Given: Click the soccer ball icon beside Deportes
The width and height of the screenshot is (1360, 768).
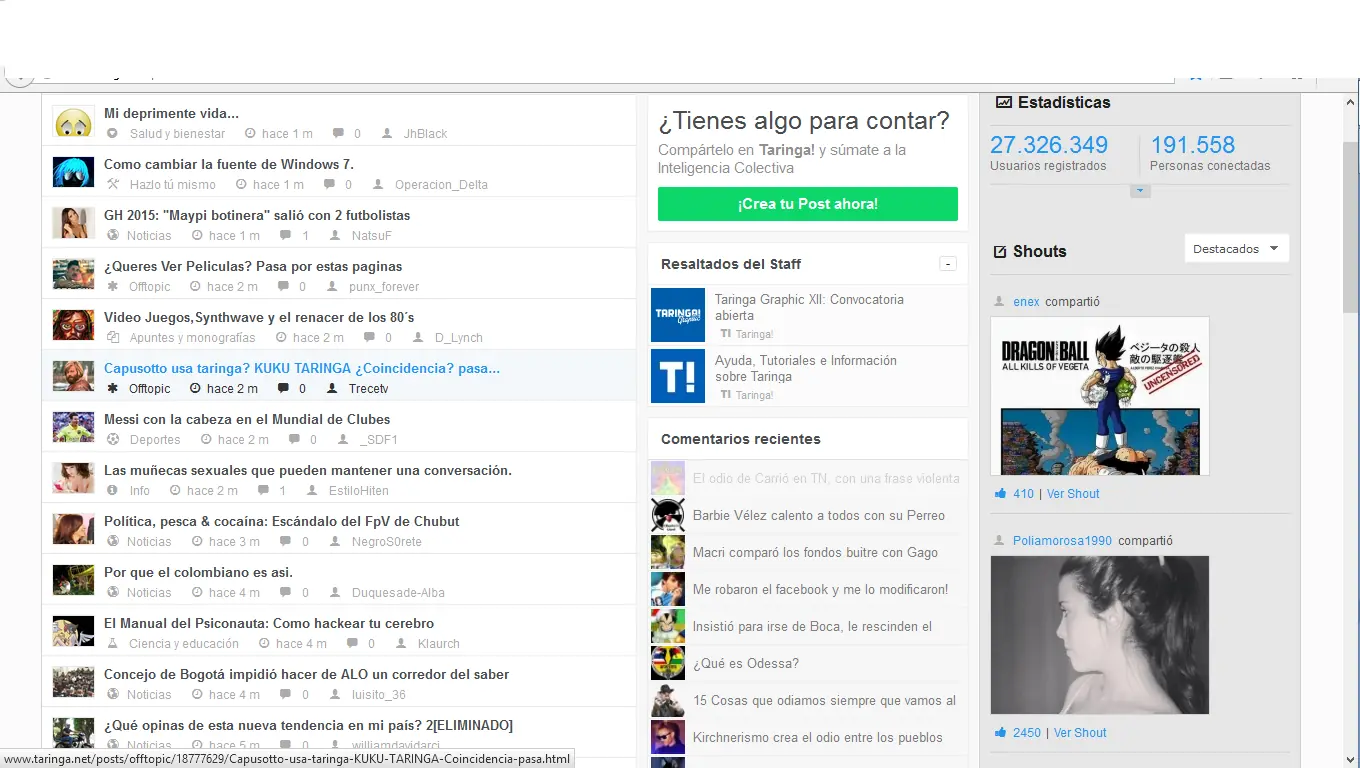Looking at the screenshot, I should tap(112, 439).
